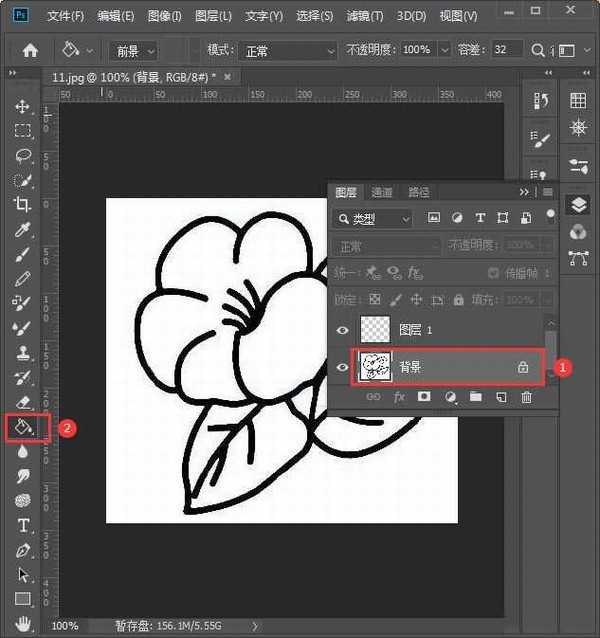
Task: Select the Crop tool
Action: (22, 204)
